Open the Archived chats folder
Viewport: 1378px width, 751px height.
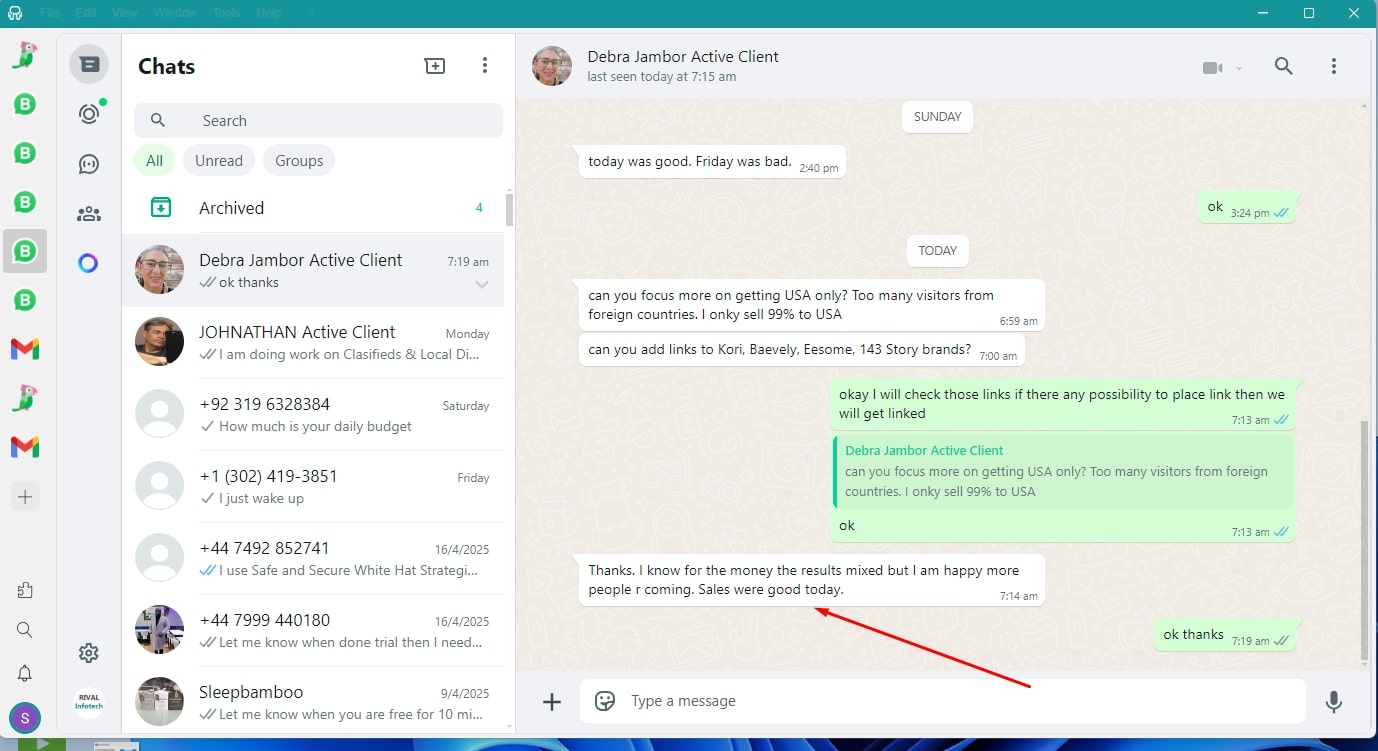click(231, 208)
